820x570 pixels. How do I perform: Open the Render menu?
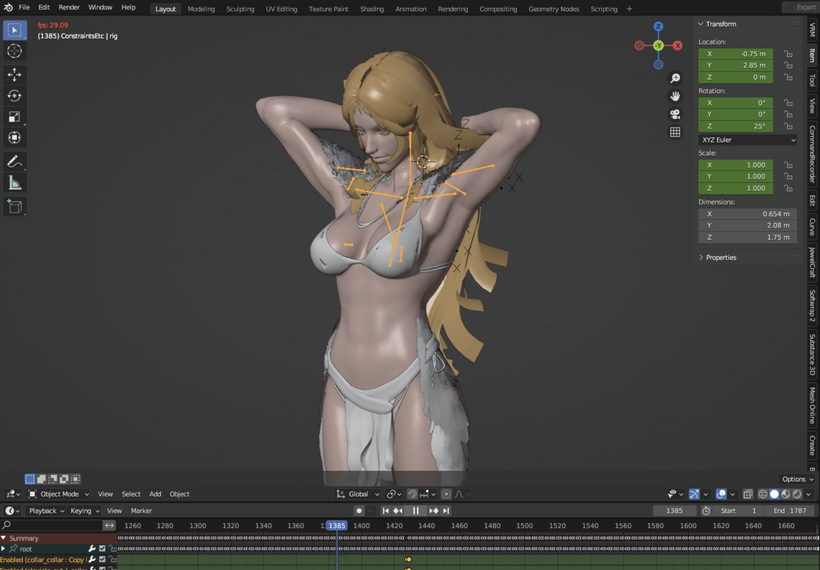point(69,7)
